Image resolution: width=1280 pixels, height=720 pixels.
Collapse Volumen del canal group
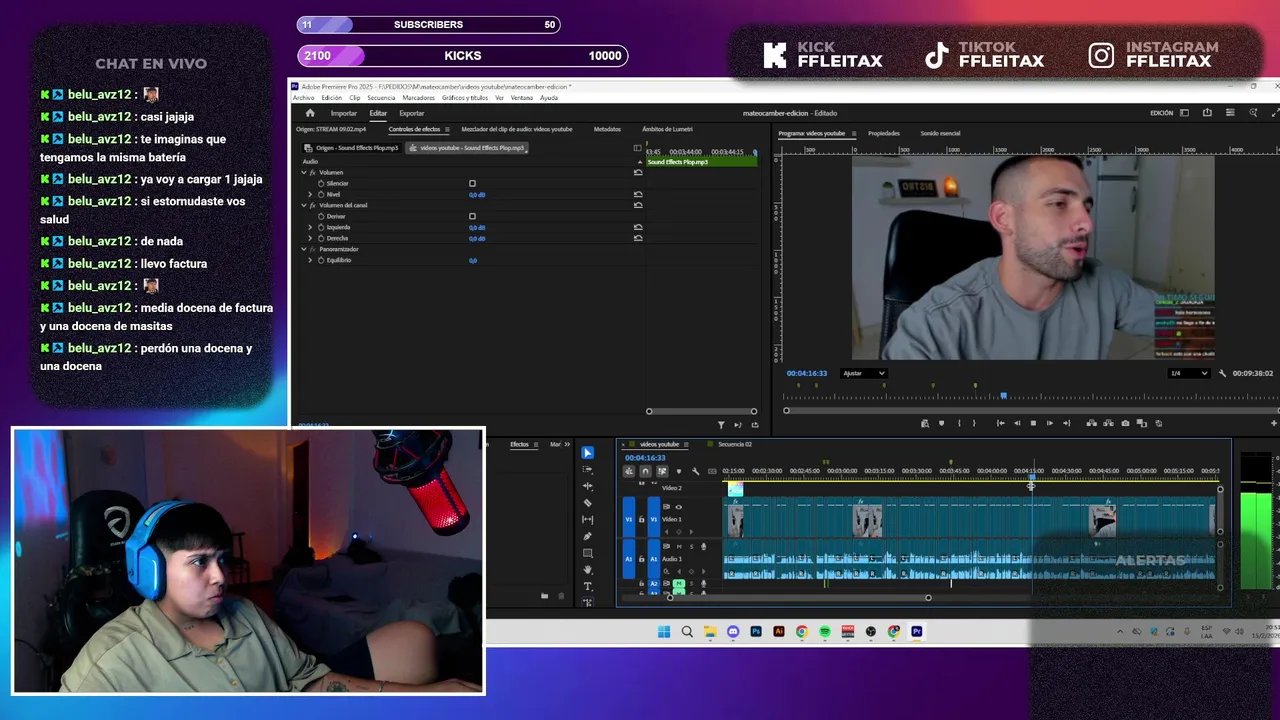coord(304,205)
